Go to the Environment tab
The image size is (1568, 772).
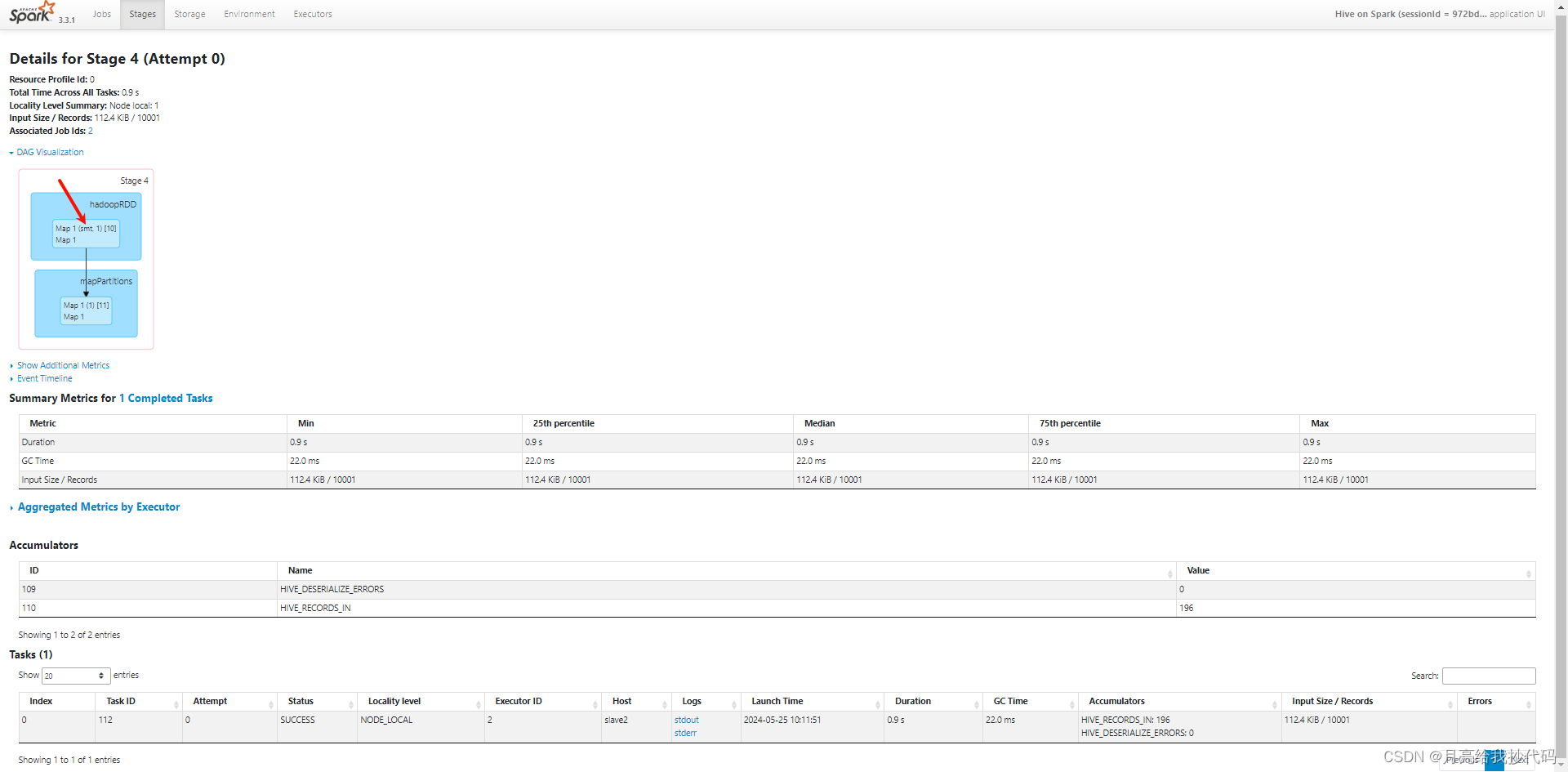(249, 14)
